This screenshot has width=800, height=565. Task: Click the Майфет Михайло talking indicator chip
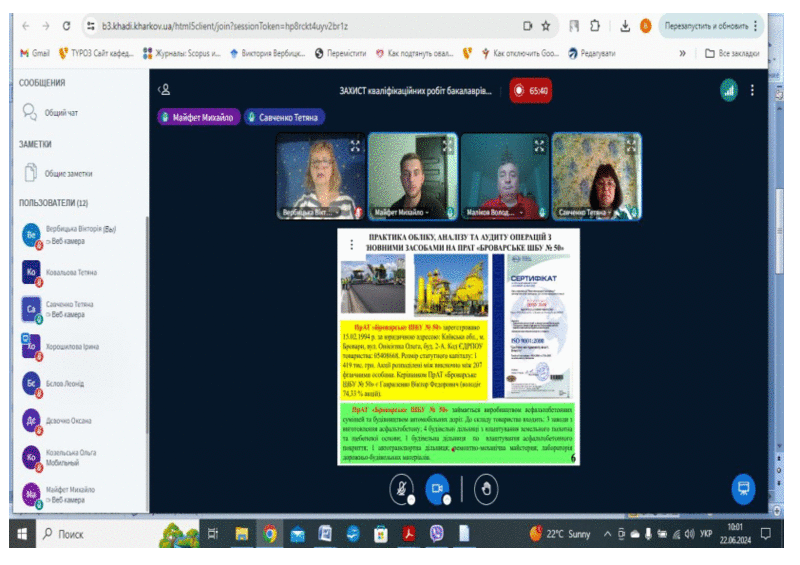click(x=198, y=117)
